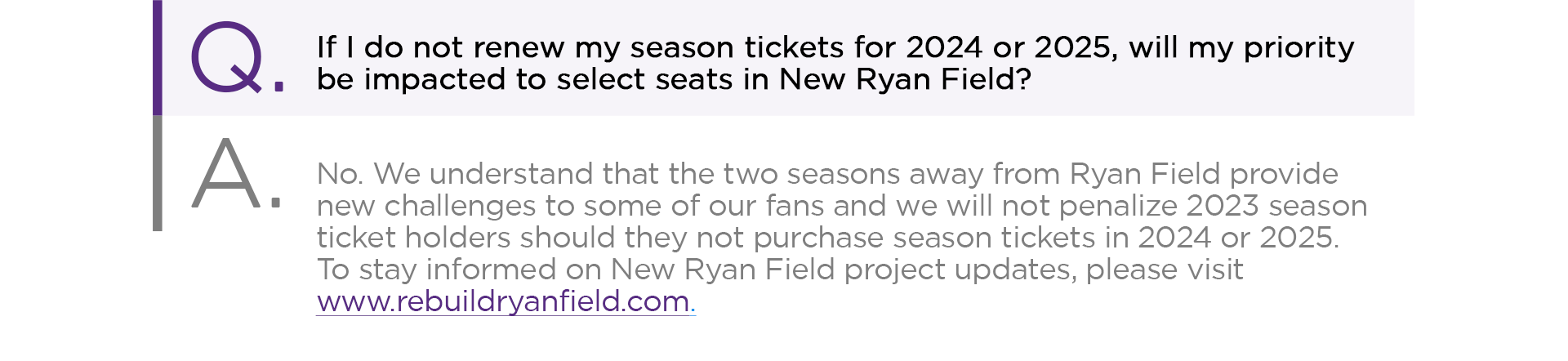Click the word 'priority' in the question
This screenshot has height=361, width=1568.
[x=1298, y=47]
